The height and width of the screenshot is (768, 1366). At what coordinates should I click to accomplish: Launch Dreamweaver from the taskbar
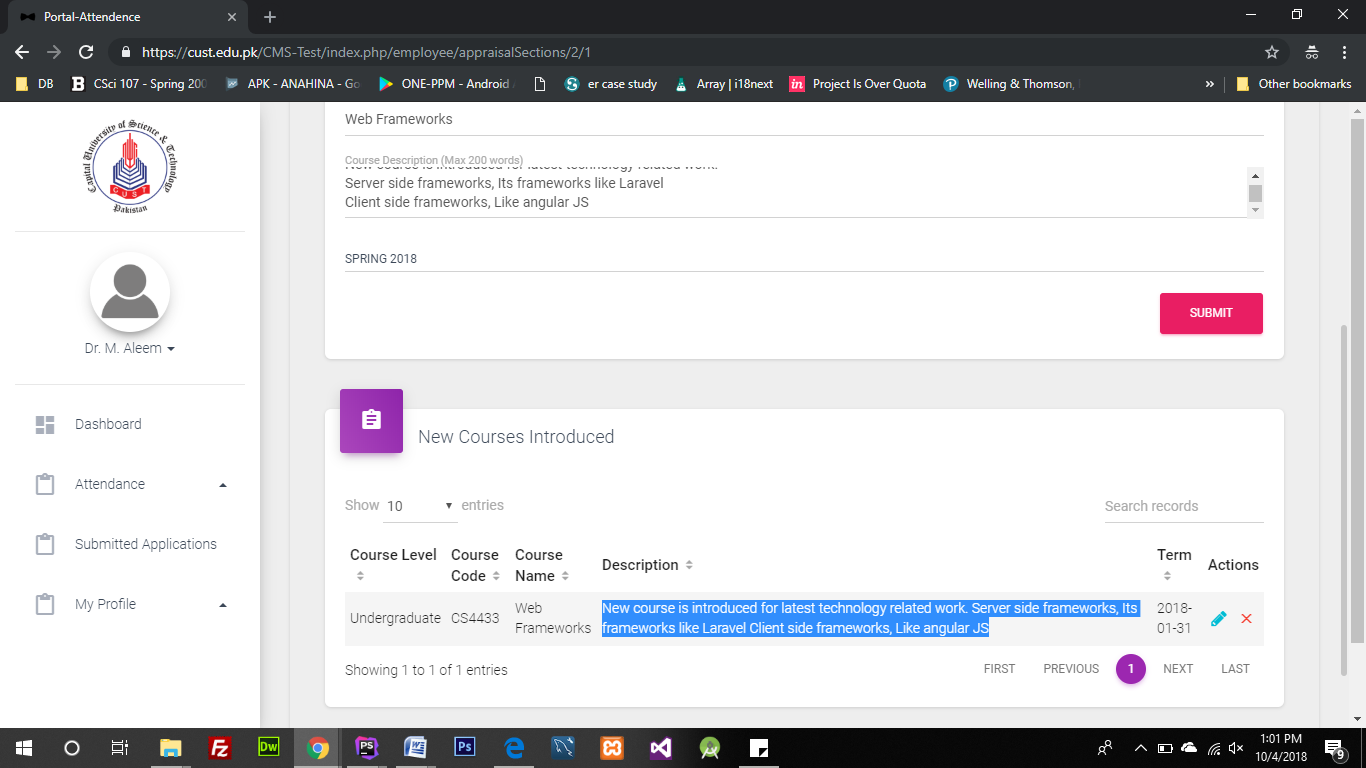[269, 747]
